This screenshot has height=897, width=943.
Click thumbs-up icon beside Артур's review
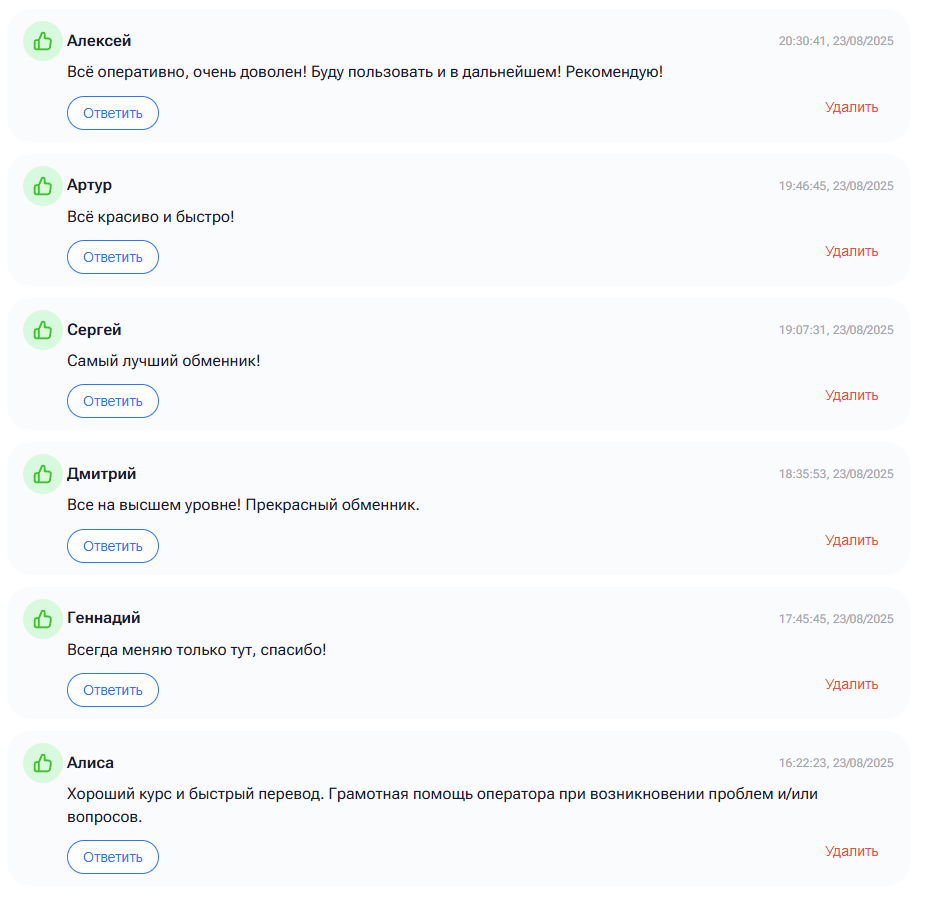pyautogui.click(x=43, y=186)
